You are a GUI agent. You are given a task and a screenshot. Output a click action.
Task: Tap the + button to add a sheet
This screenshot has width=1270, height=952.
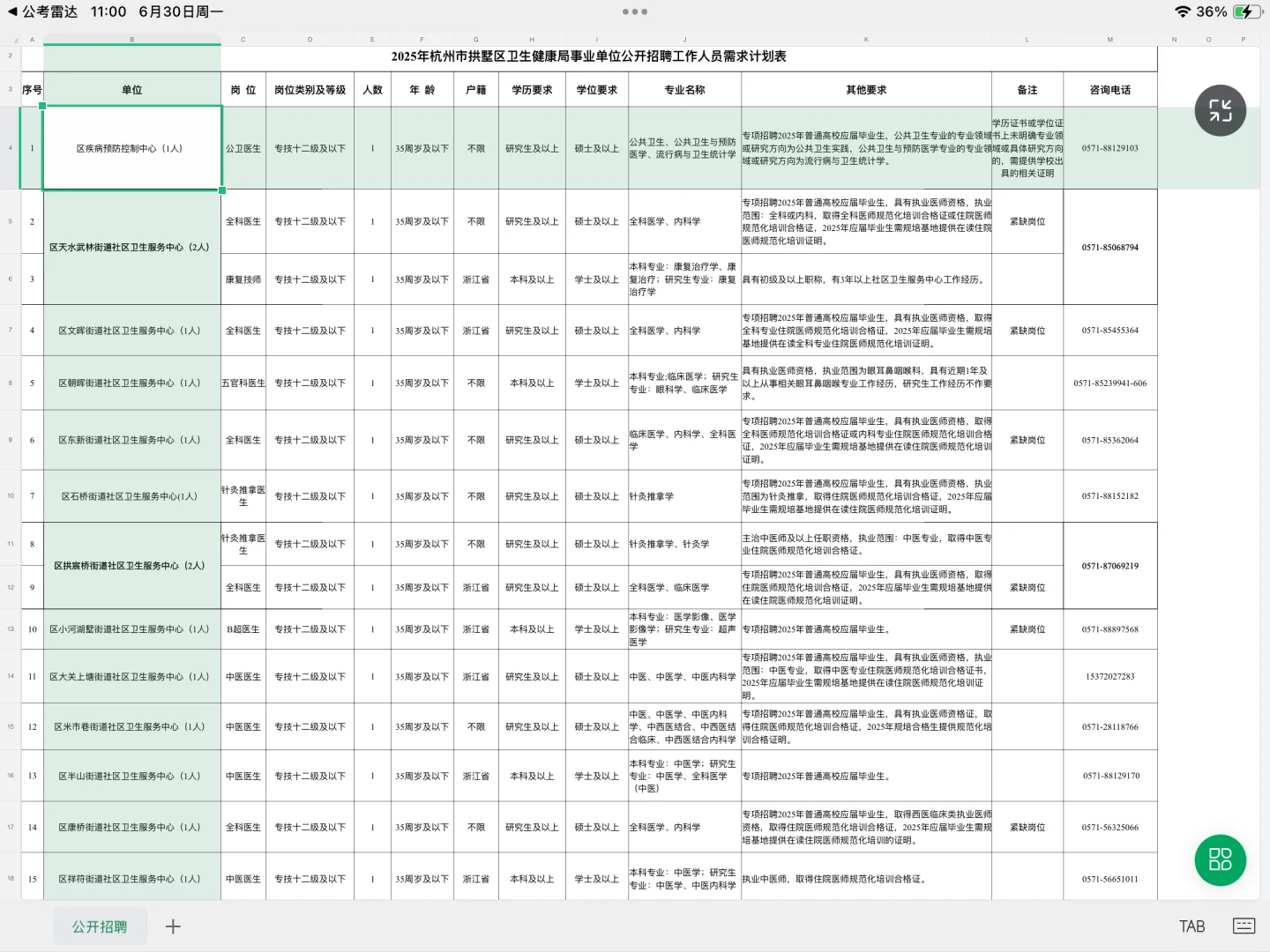(173, 926)
